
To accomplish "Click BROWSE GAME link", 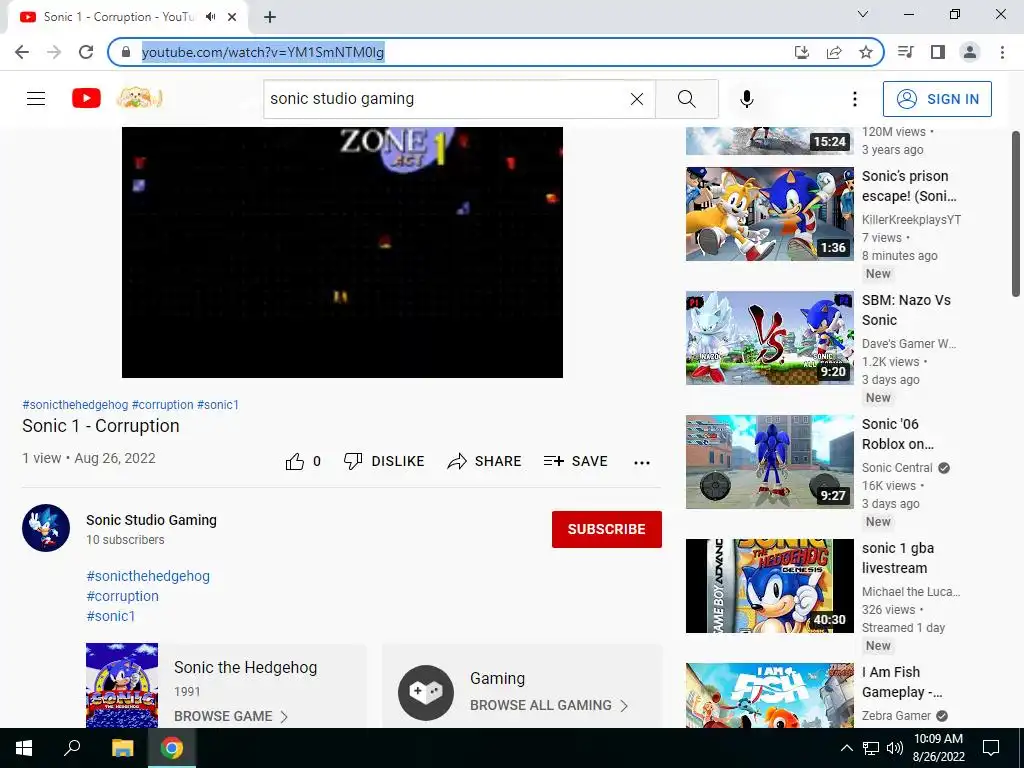I will pos(231,716).
